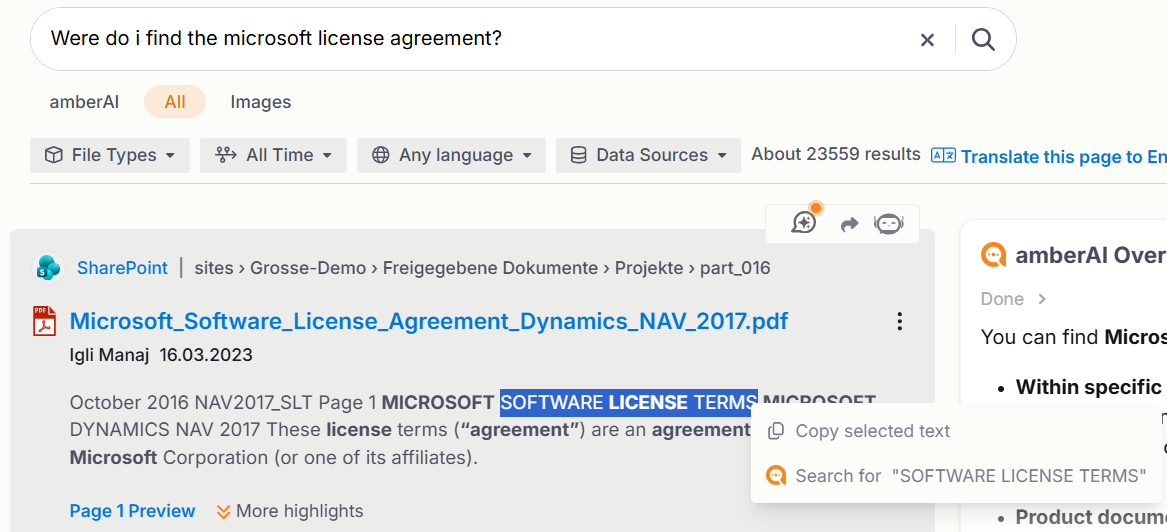1167x532 pixels.
Task: Select the All results tab
Action: (175, 102)
